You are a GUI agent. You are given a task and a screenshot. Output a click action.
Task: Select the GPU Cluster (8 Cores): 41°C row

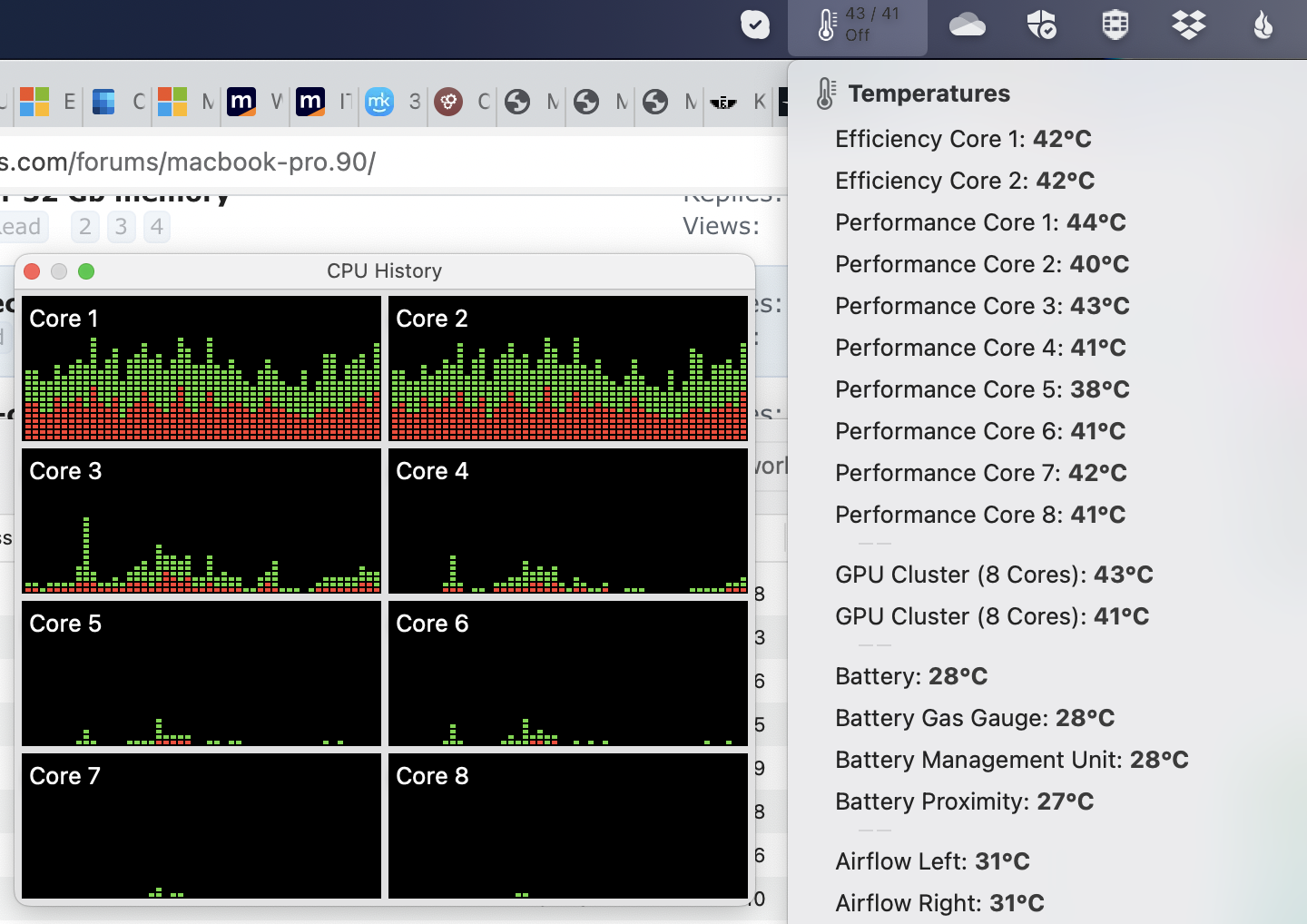click(1047, 616)
